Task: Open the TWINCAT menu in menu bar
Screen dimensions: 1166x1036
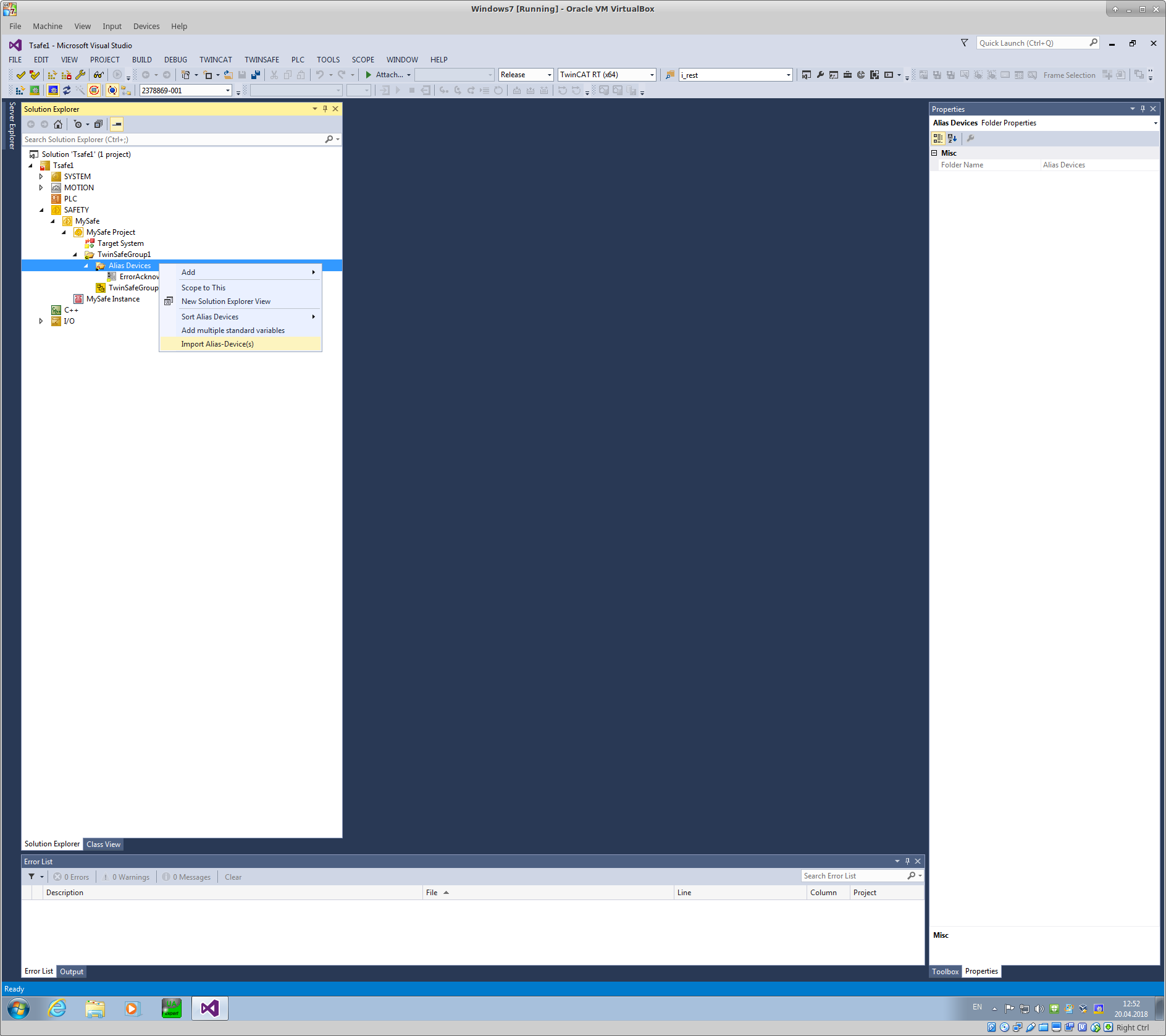Action: (216, 60)
